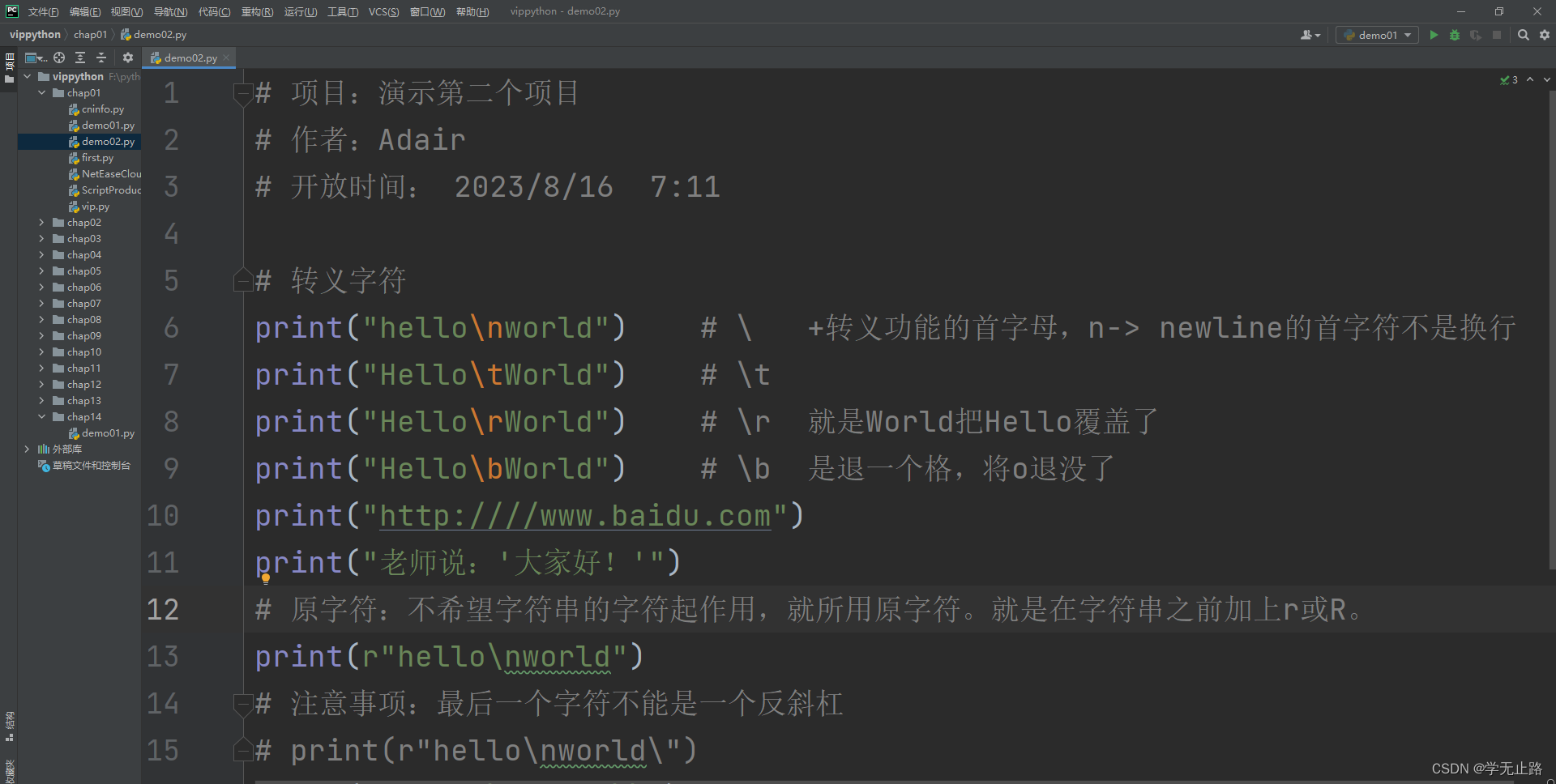Collapse all nodes in project tree icon
This screenshot has height=784, width=1556.
pyautogui.click(x=101, y=58)
